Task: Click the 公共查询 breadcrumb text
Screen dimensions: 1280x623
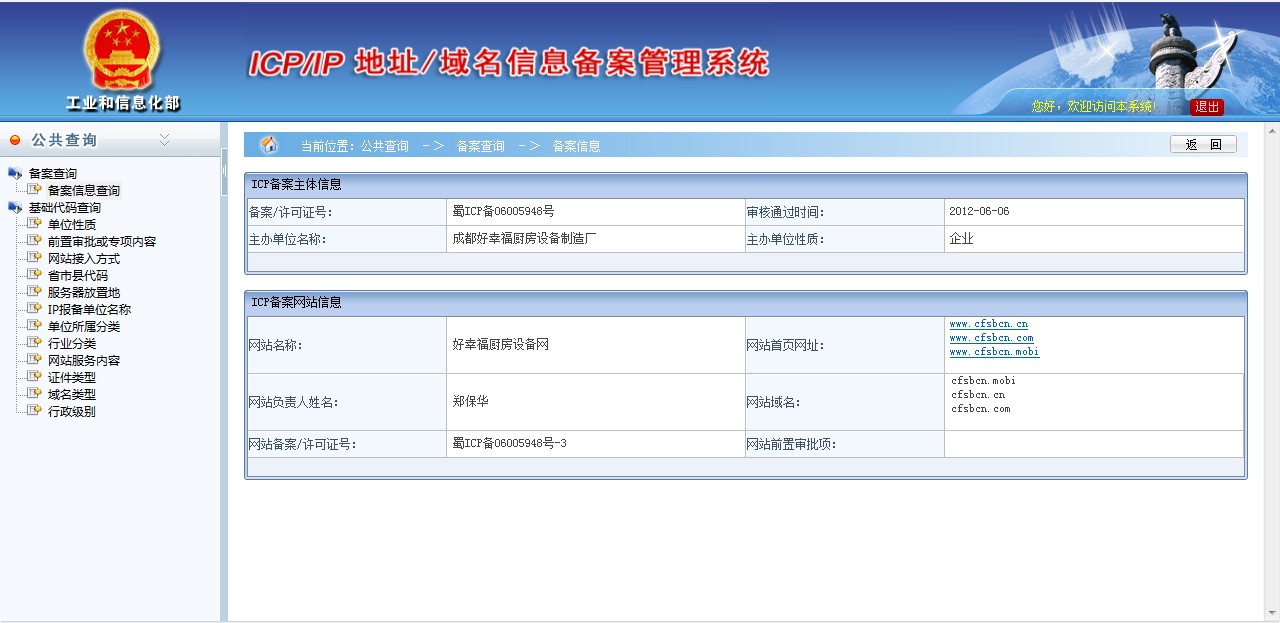Action: [x=385, y=146]
